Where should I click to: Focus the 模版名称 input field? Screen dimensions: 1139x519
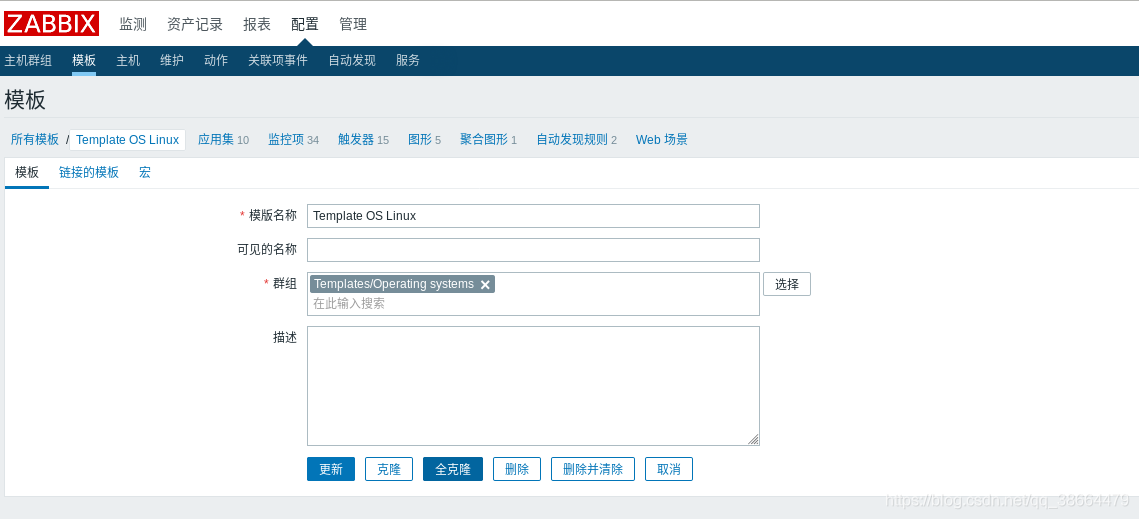tap(533, 216)
